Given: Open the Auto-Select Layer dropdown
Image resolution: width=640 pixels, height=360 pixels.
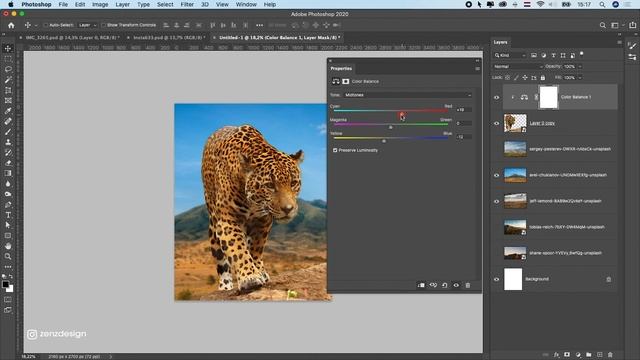Looking at the screenshot, I should tap(87, 25).
